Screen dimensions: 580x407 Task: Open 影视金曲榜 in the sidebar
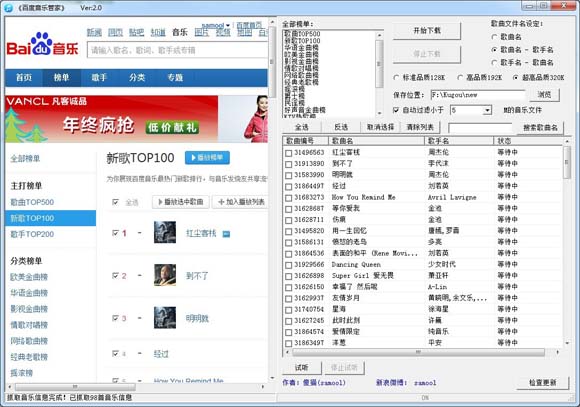click(x=29, y=309)
